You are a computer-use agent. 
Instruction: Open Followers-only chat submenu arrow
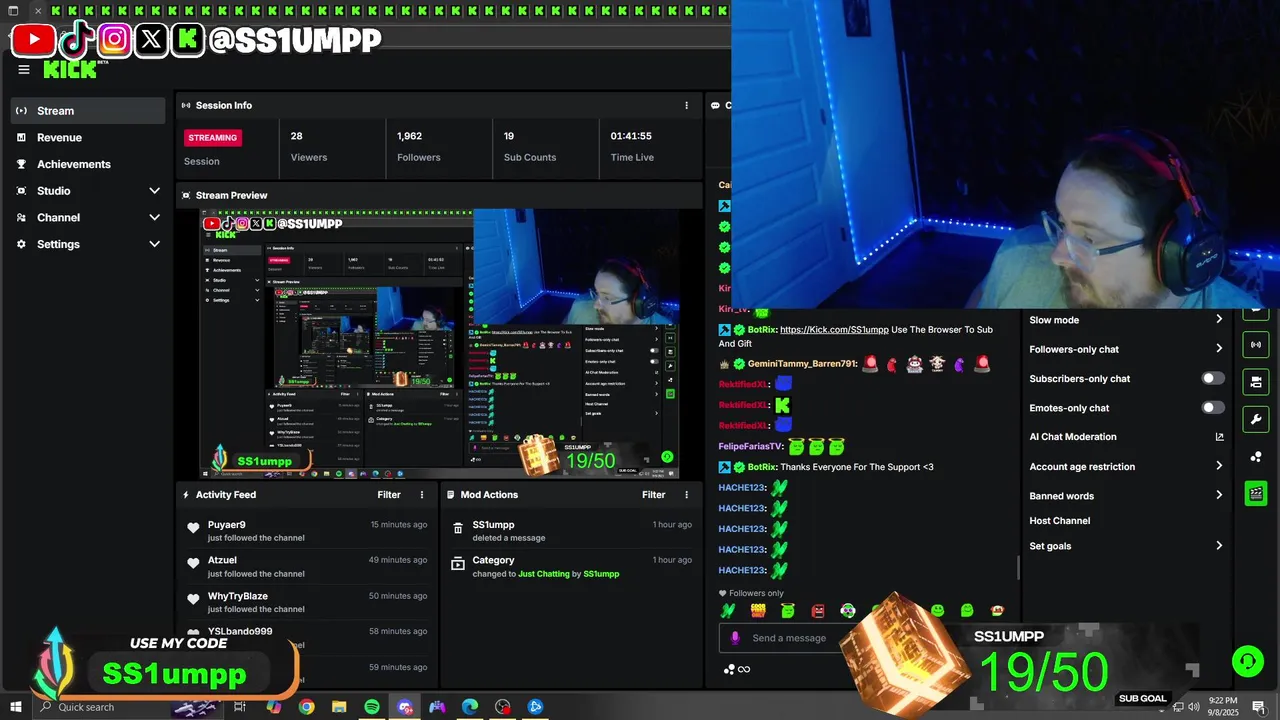coord(1219,349)
